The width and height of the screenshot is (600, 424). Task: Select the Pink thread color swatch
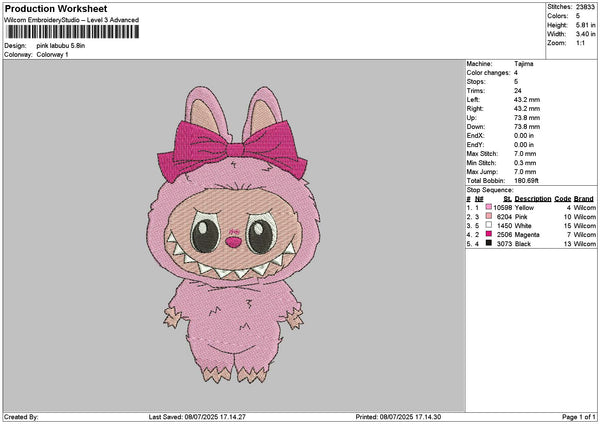(487, 216)
